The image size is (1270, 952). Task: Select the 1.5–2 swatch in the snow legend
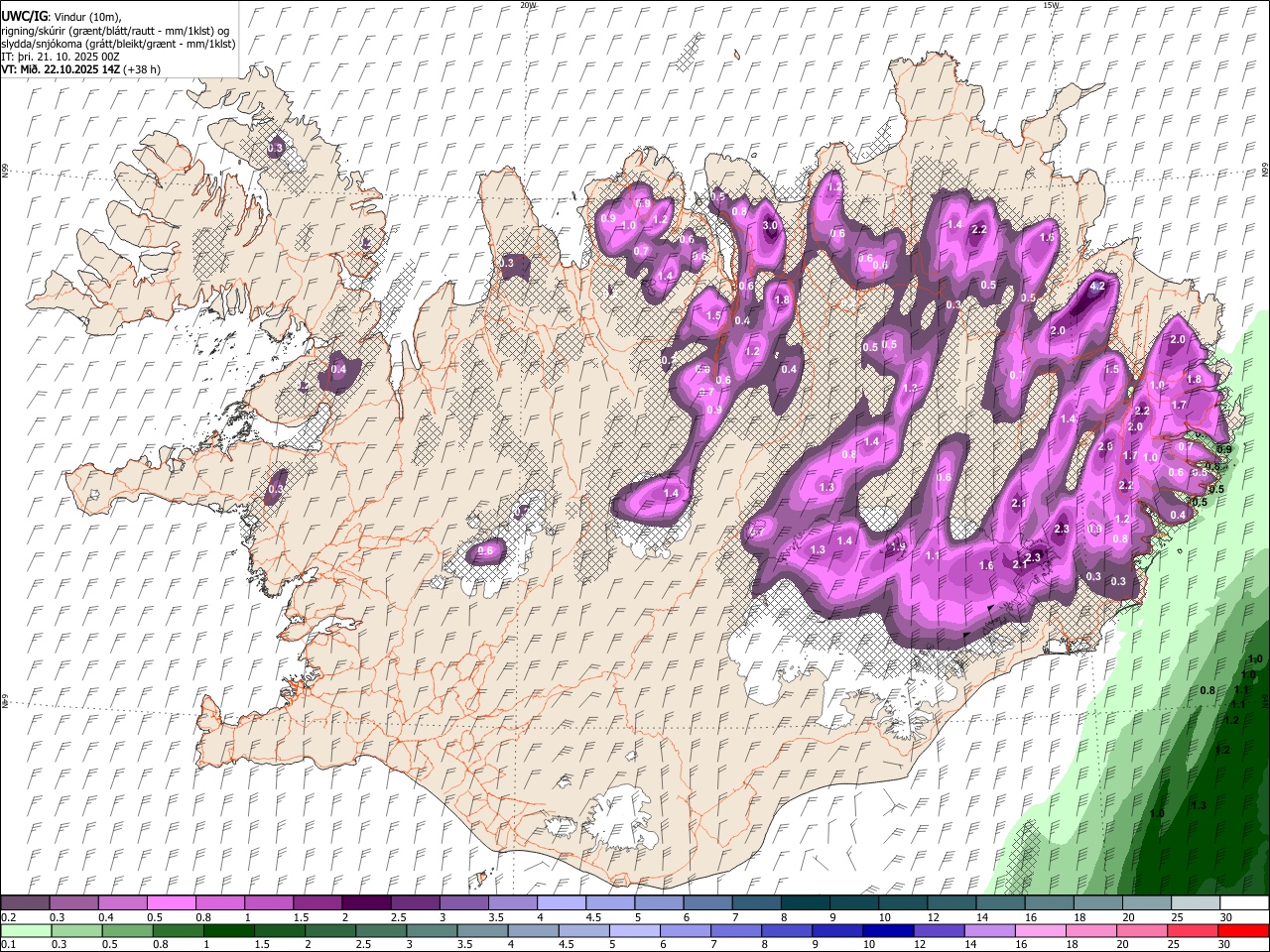click(x=317, y=902)
